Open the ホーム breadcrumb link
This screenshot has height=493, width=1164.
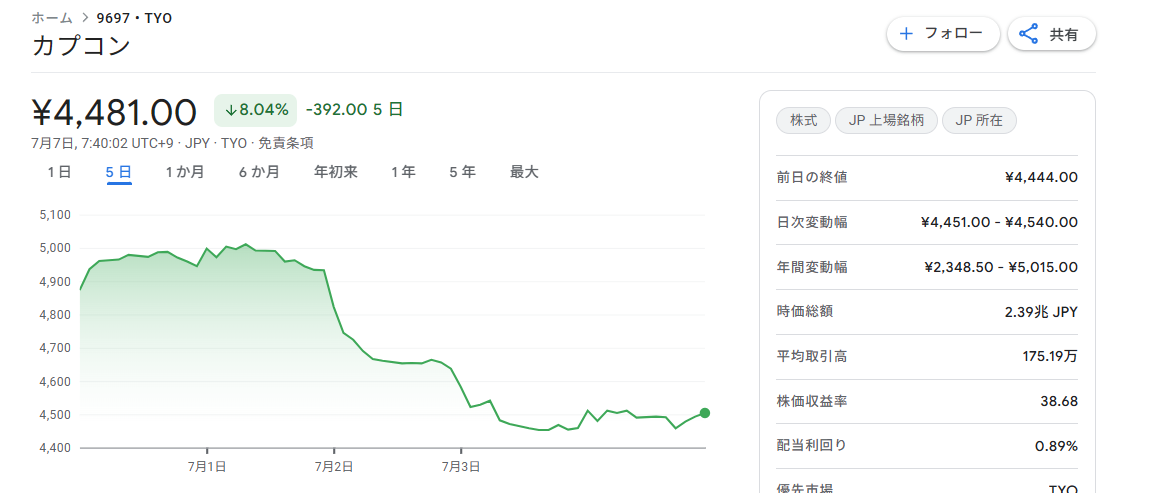click(x=52, y=18)
